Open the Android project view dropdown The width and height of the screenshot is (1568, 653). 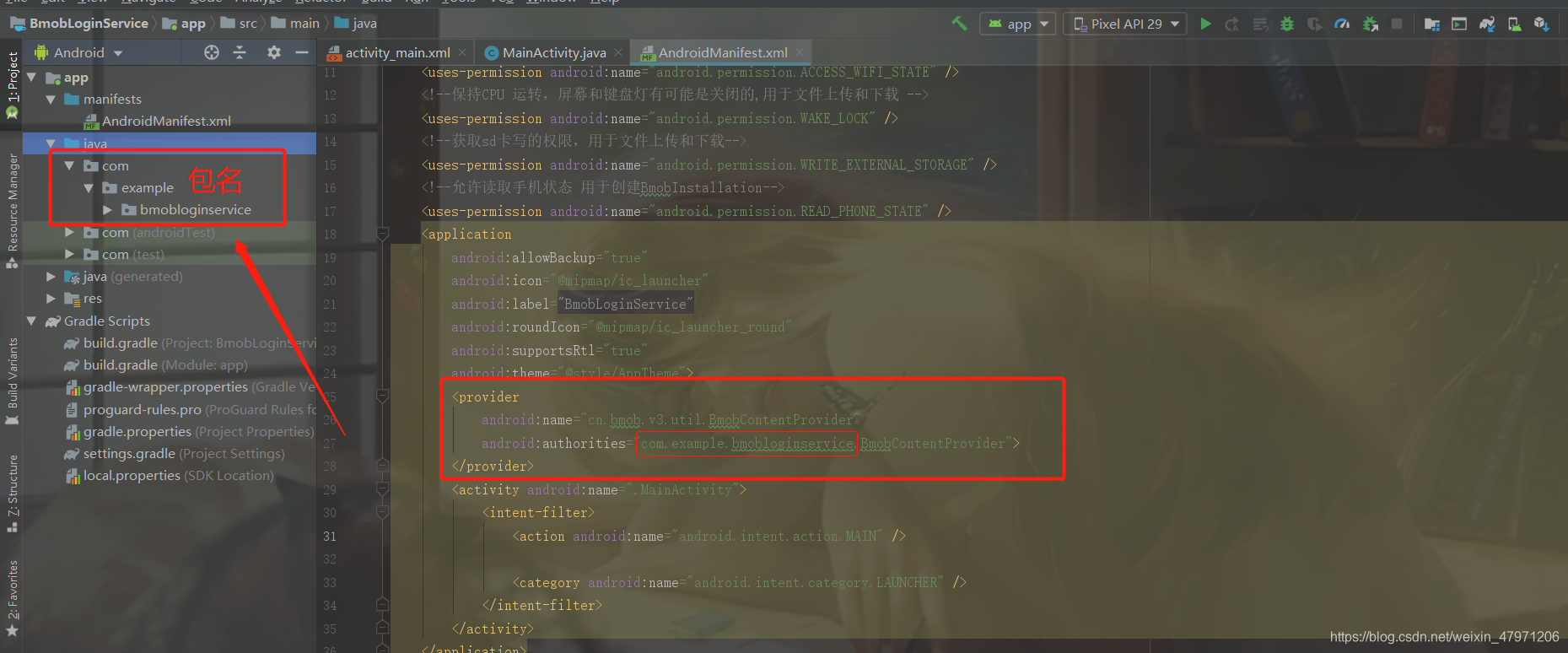click(x=78, y=52)
